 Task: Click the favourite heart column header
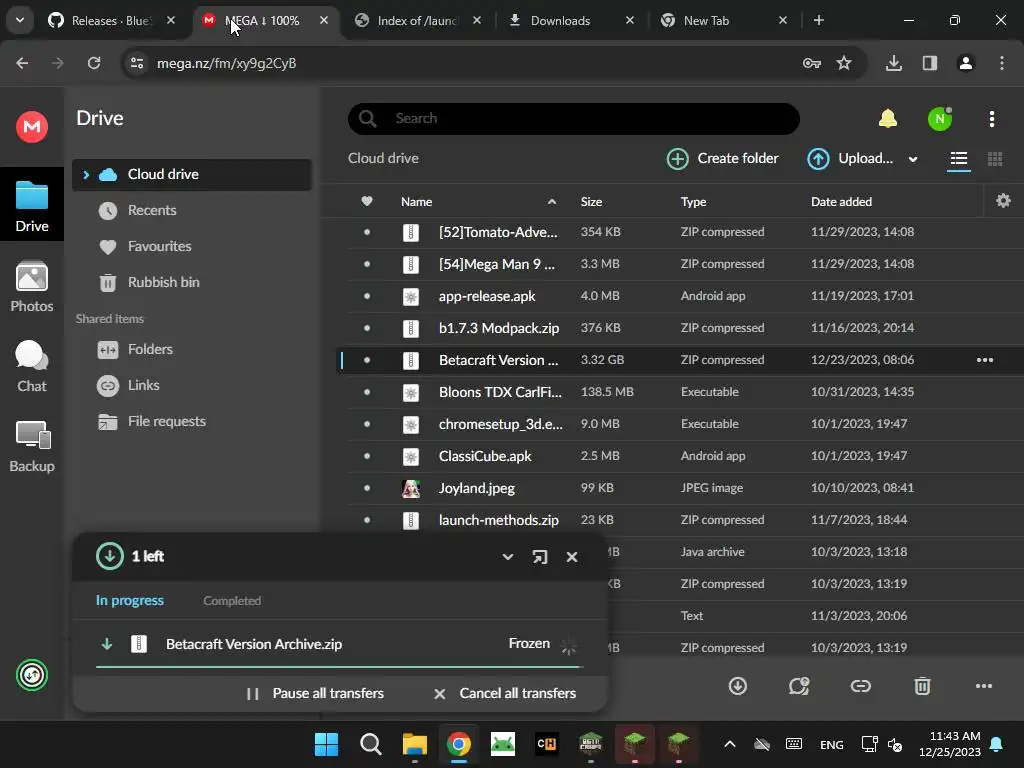tap(367, 201)
